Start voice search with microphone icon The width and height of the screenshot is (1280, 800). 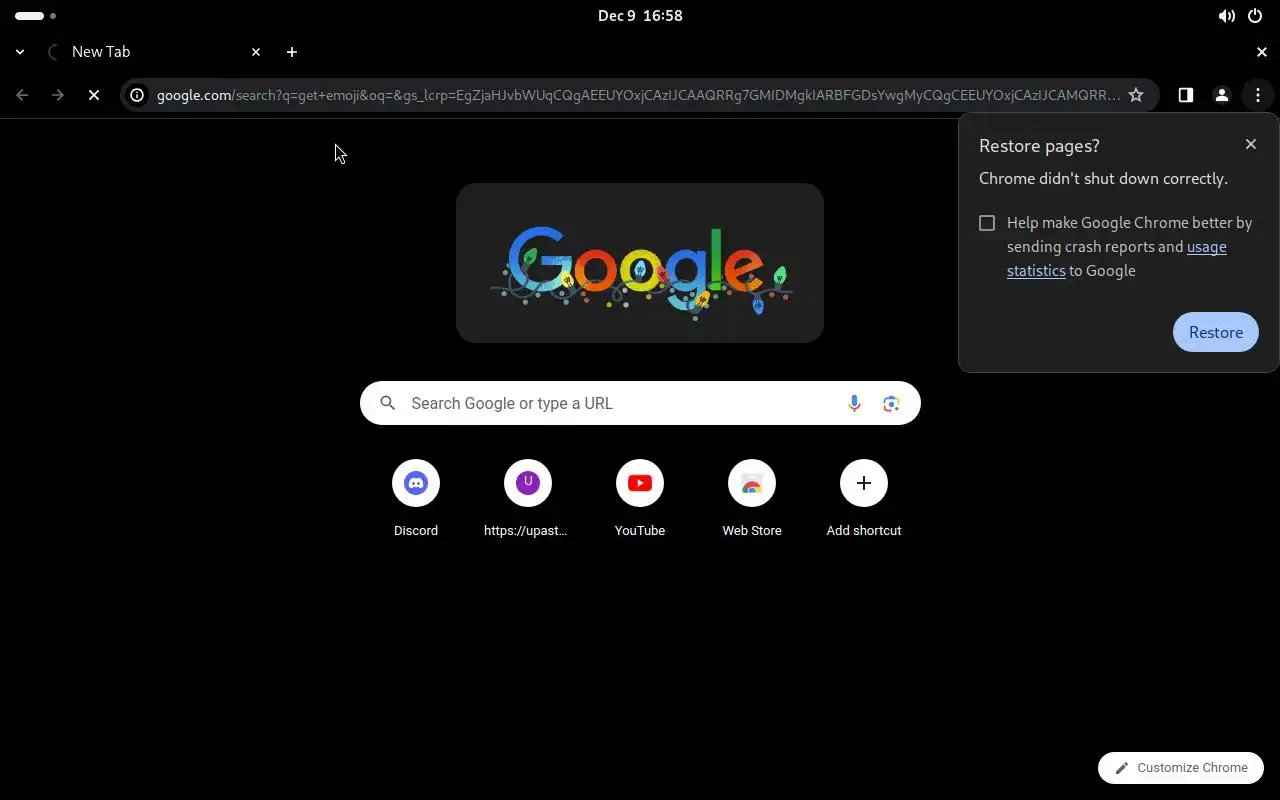854,403
